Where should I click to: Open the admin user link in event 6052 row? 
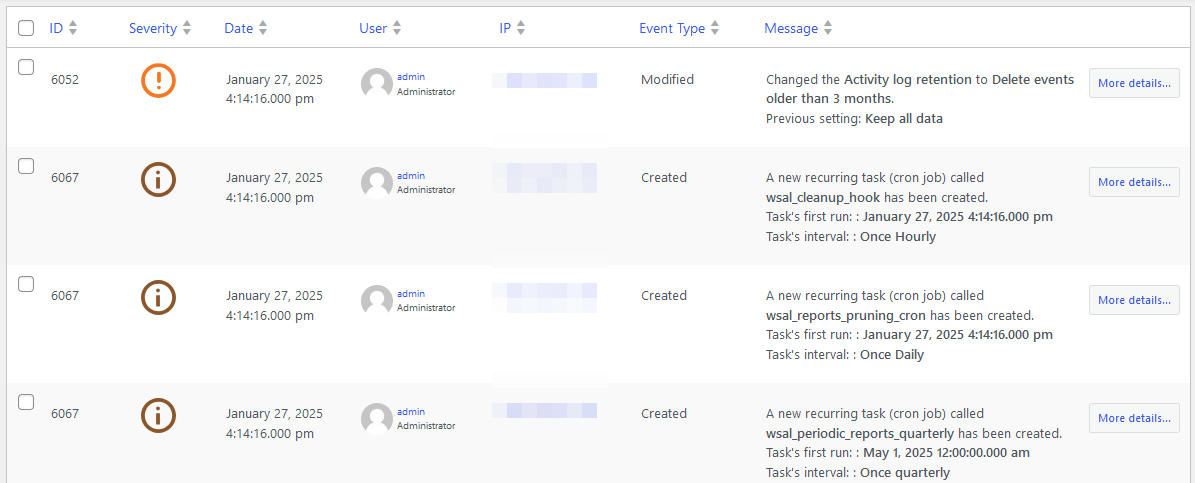tap(411, 77)
